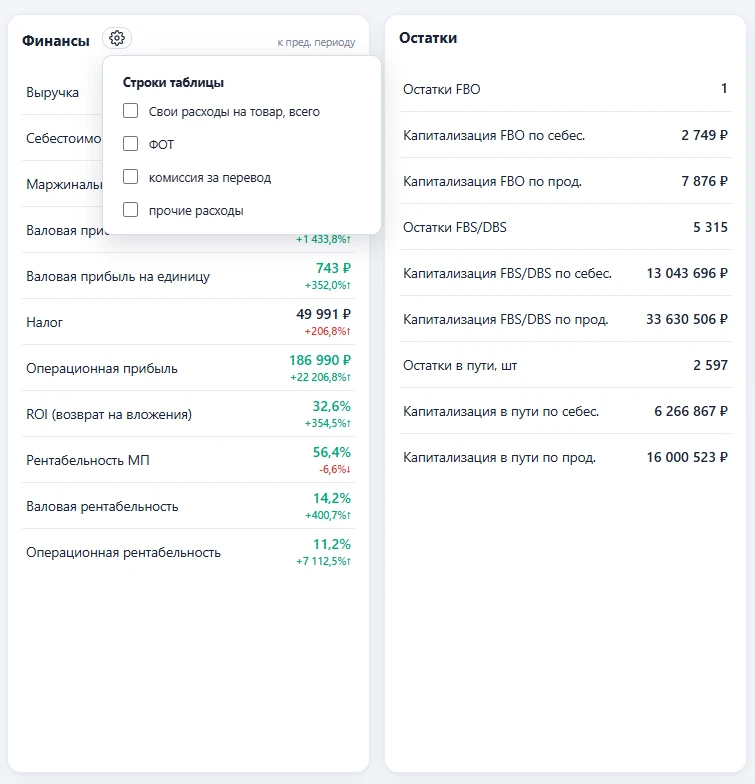Screen dimensions: 755x784
Task: Click the +1 433,8% change indicator
Action: tap(324, 240)
